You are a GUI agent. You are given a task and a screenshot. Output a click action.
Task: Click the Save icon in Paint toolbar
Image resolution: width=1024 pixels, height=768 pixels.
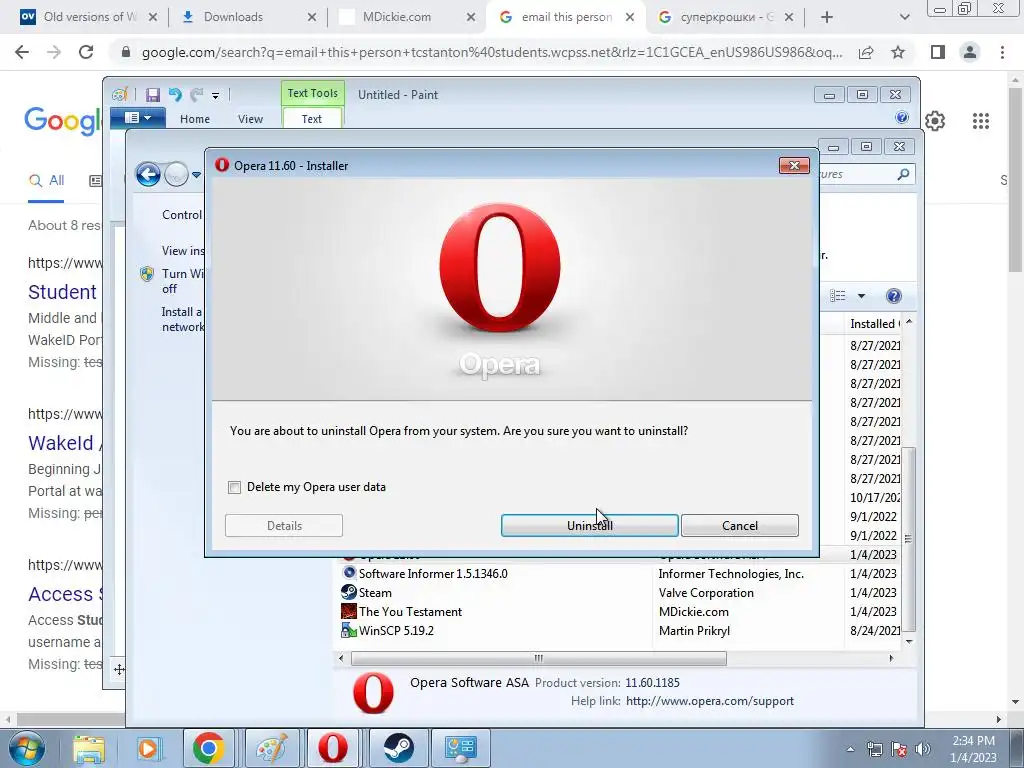[x=153, y=95]
